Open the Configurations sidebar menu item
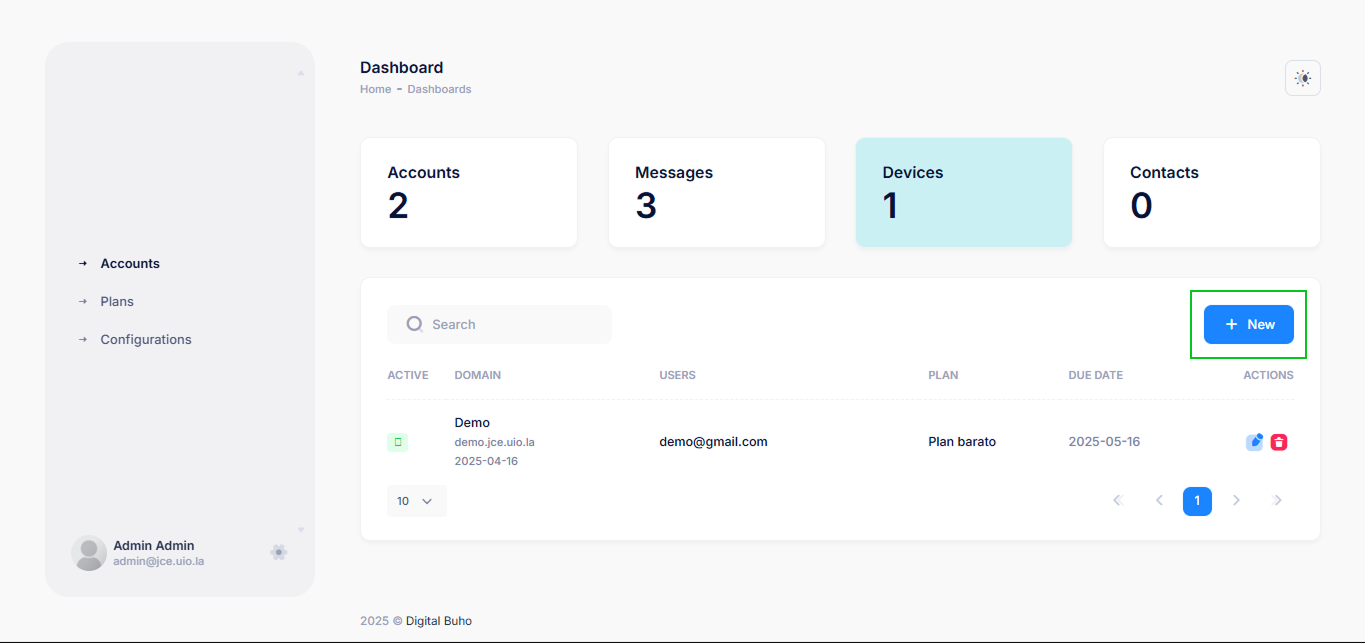This screenshot has width=1365, height=643. pos(146,340)
